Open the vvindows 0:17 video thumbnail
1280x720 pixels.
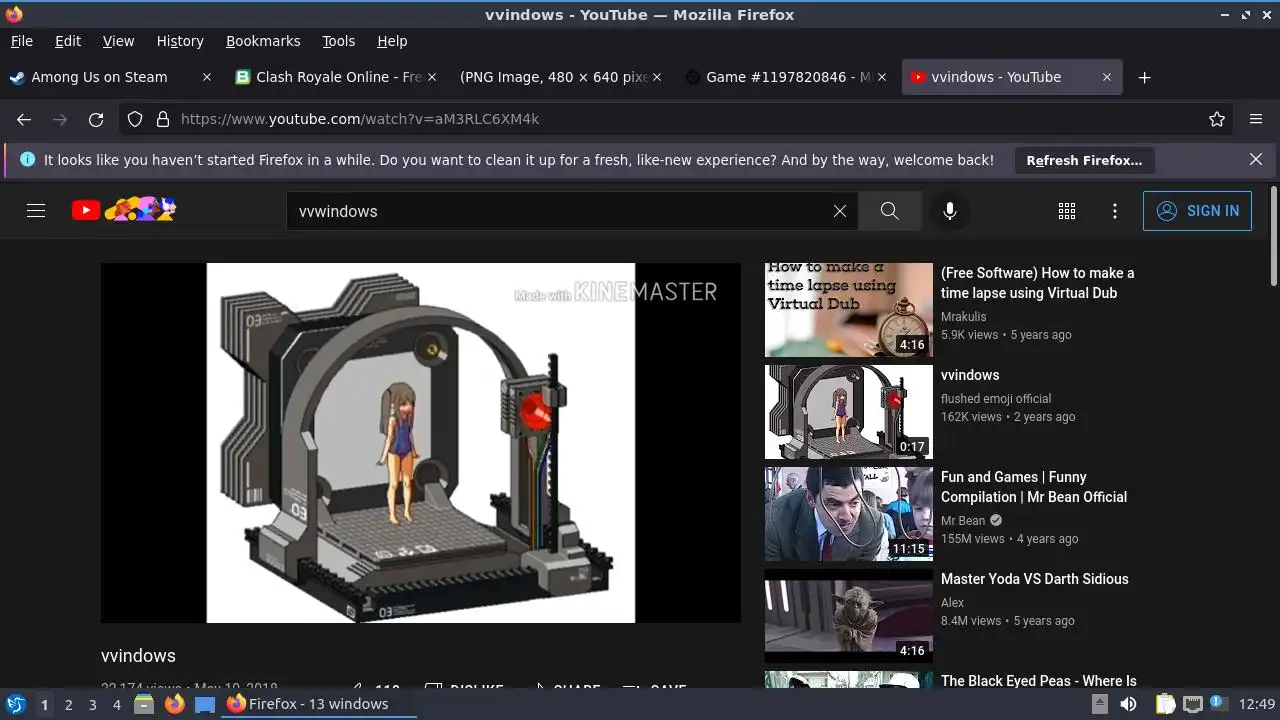click(849, 412)
